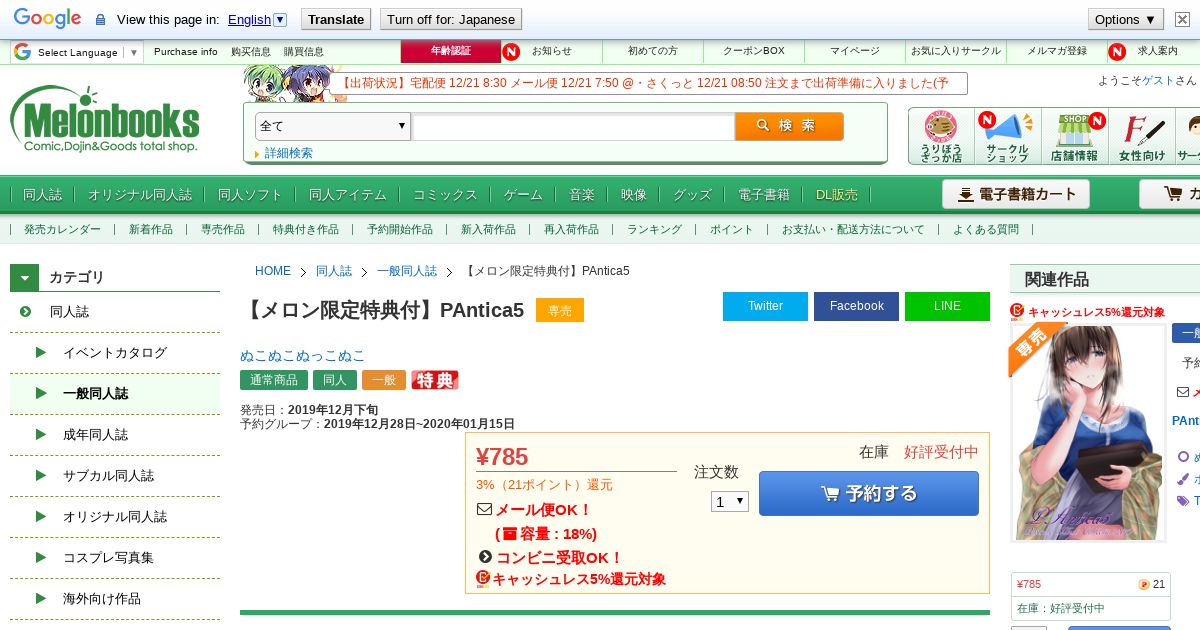Select 電子書籍 in nav bar
Viewport: 1200px width, 630px height.
764,195
